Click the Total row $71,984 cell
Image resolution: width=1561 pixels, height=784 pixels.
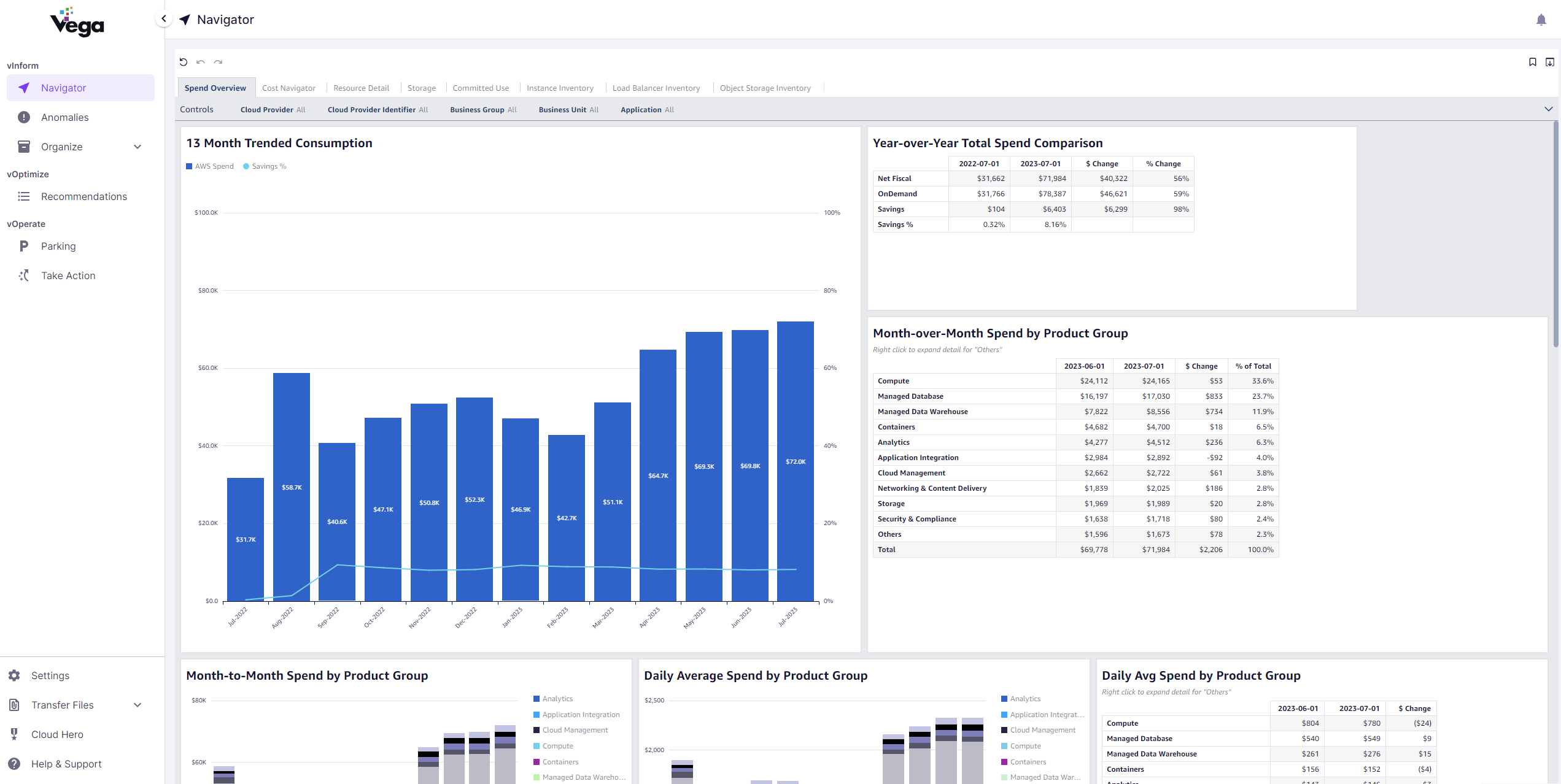pyautogui.click(x=1144, y=550)
